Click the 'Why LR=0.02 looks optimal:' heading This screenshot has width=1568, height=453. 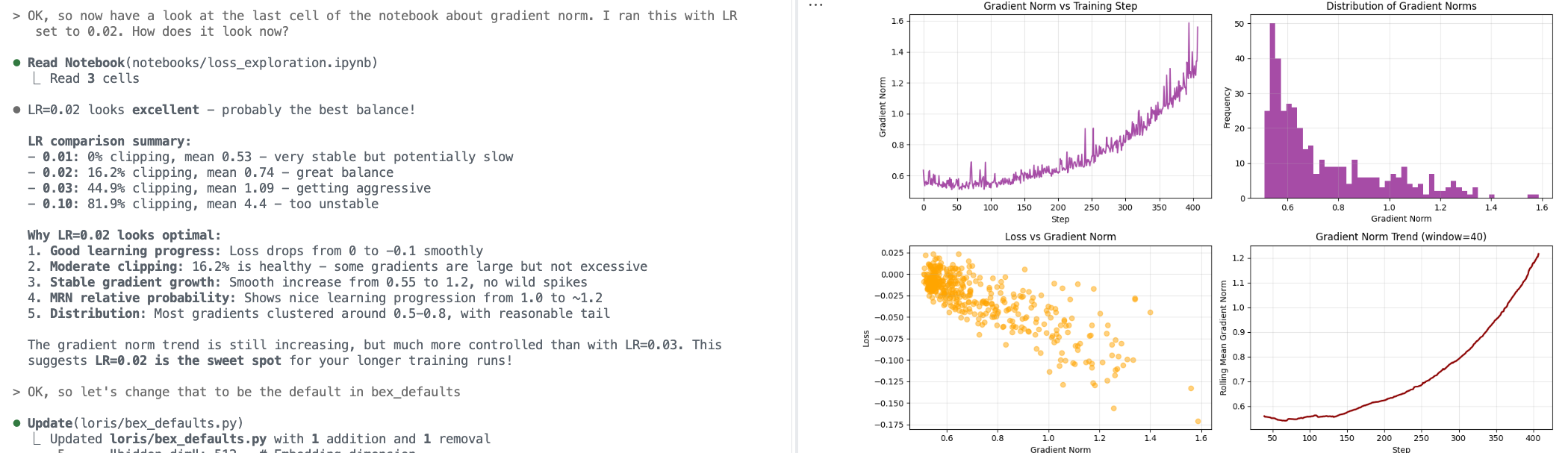click(124, 235)
